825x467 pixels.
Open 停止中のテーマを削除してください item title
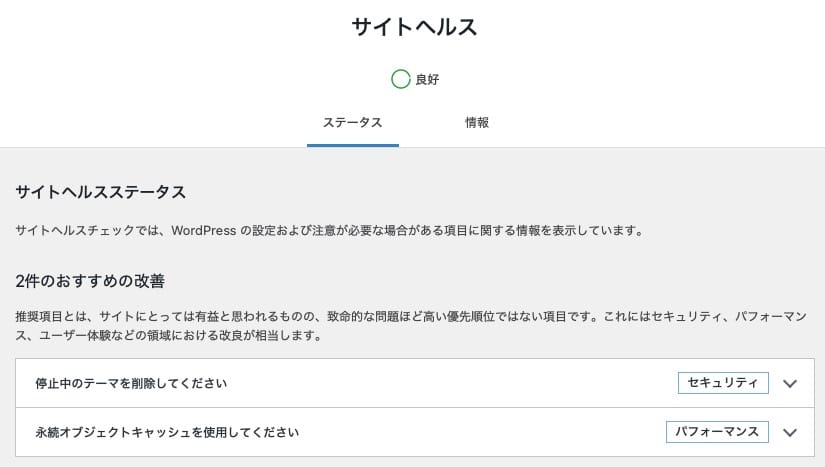pyautogui.click(x=131, y=383)
